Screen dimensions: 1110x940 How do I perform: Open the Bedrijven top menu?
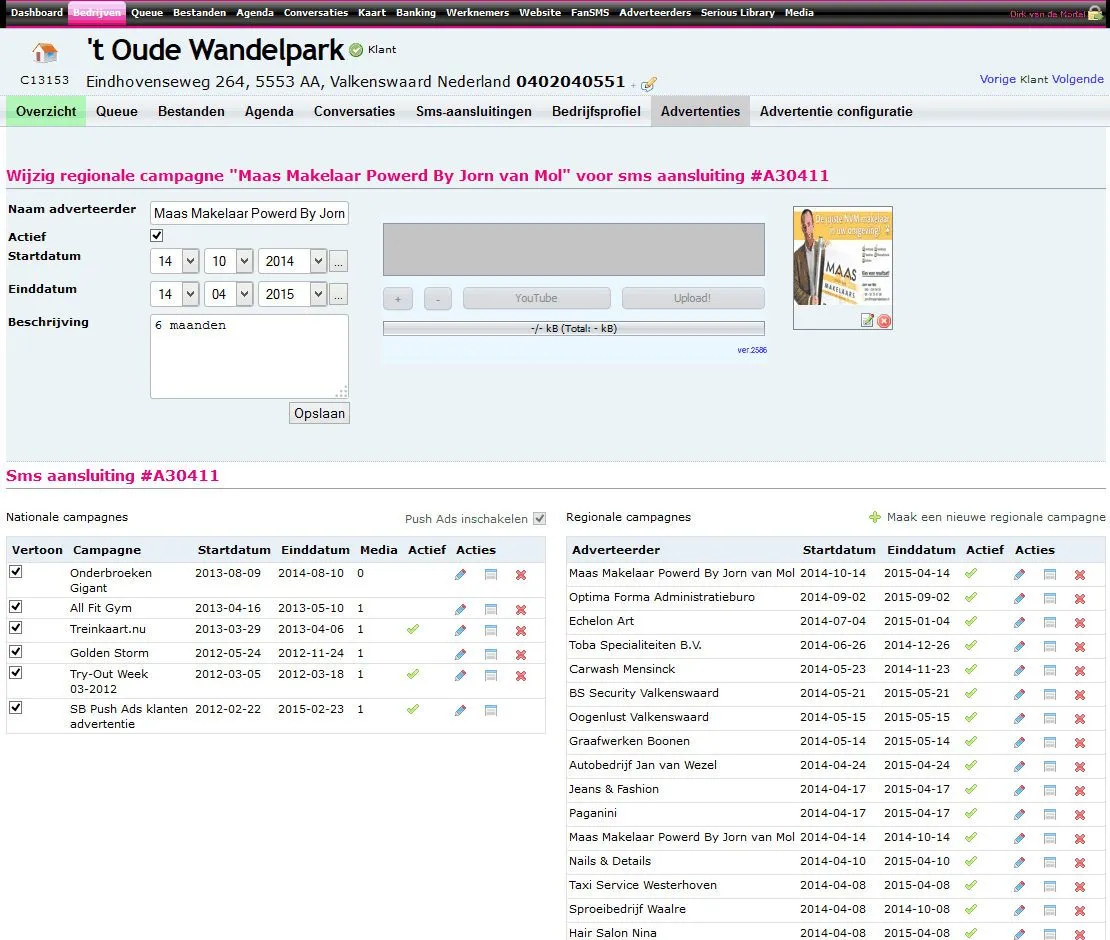pos(97,13)
